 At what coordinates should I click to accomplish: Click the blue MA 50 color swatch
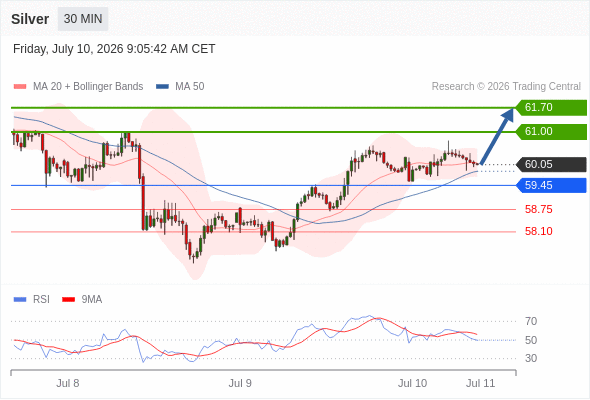(163, 87)
